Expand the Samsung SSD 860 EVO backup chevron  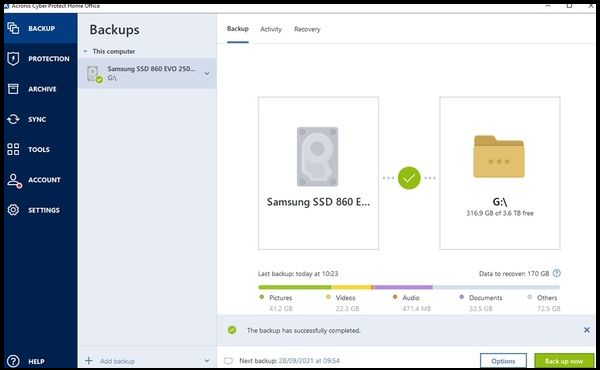(x=207, y=73)
